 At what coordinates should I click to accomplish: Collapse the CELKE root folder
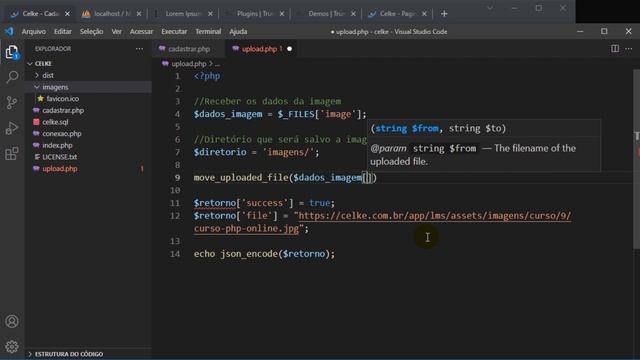pyautogui.click(x=30, y=64)
